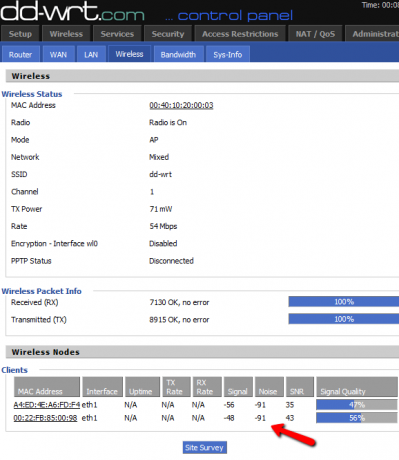
Task: Click the Time display in header
Action: coord(380,5)
